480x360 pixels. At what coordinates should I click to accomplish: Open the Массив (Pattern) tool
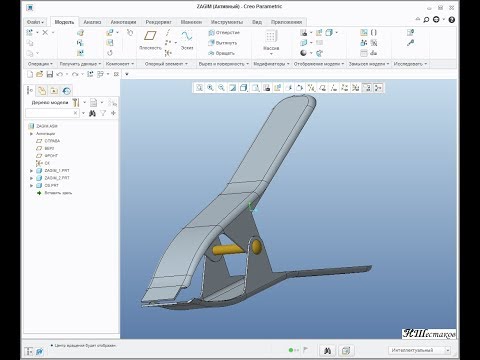[271, 41]
